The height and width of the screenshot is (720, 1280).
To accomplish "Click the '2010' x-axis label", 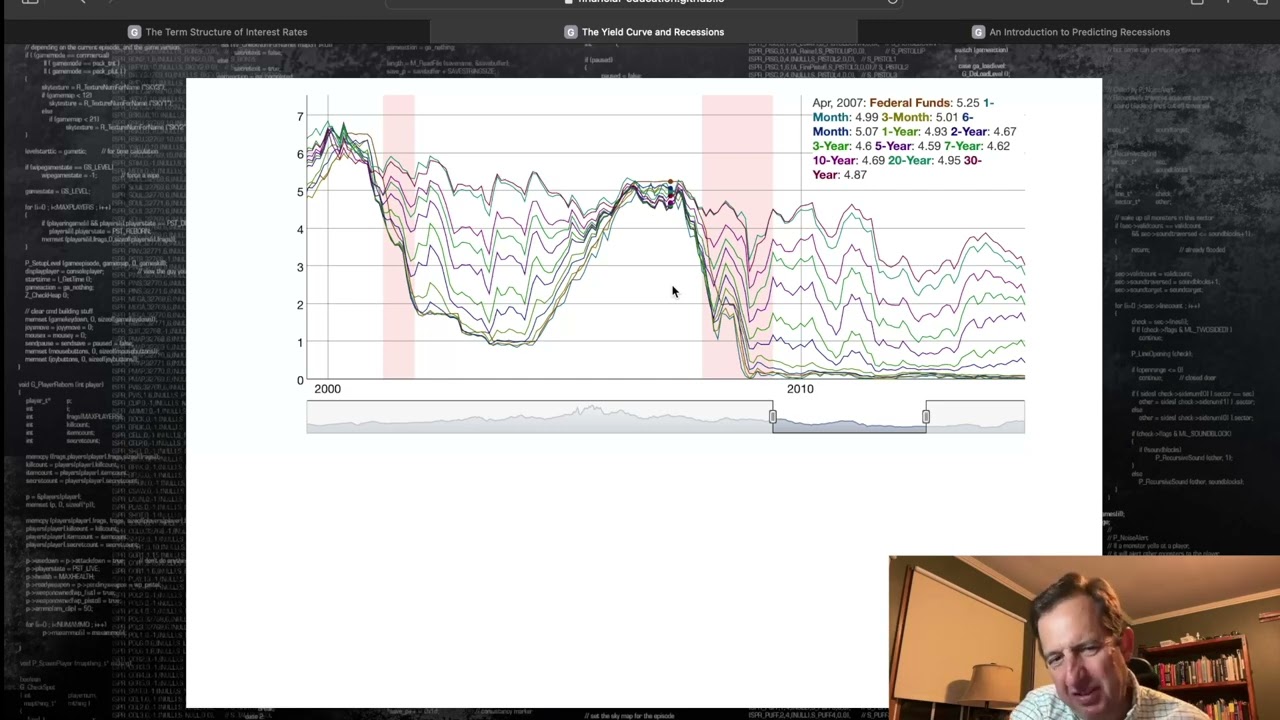I will click(x=800, y=389).
